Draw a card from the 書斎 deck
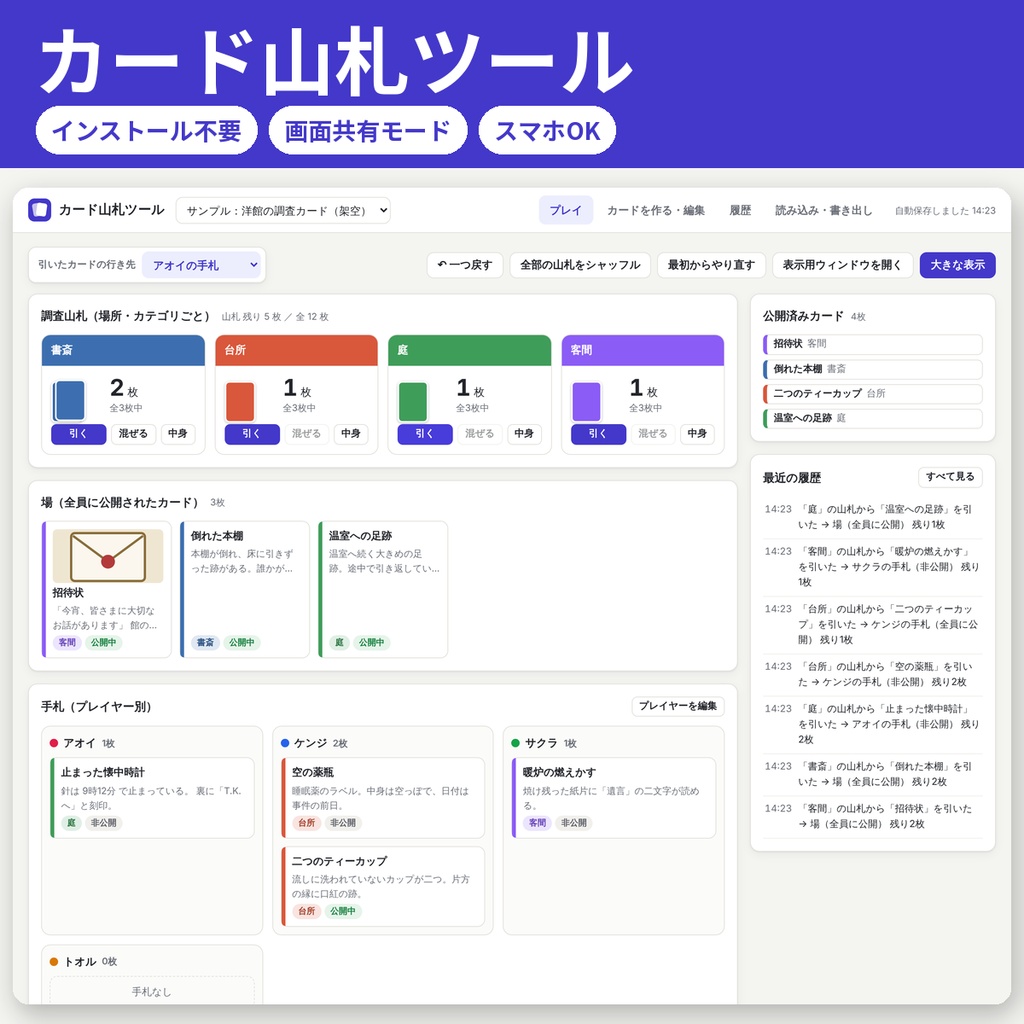1024x1024 pixels. tap(78, 434)
